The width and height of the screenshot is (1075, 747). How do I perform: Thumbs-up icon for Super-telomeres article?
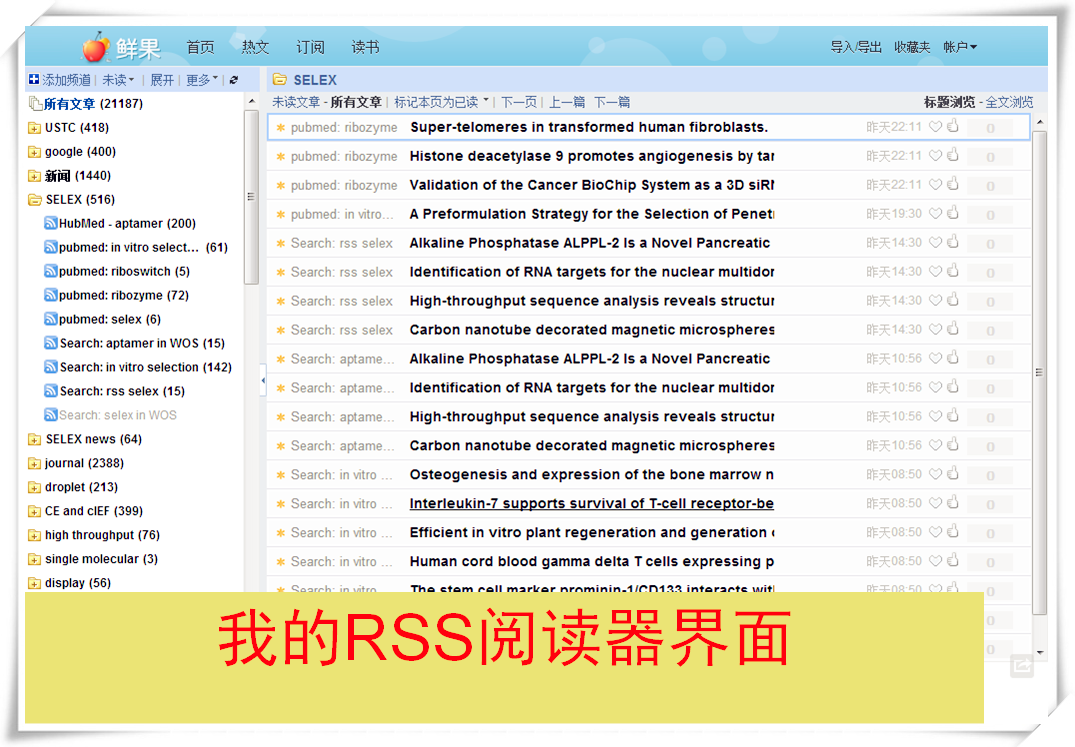pos(953,126)
